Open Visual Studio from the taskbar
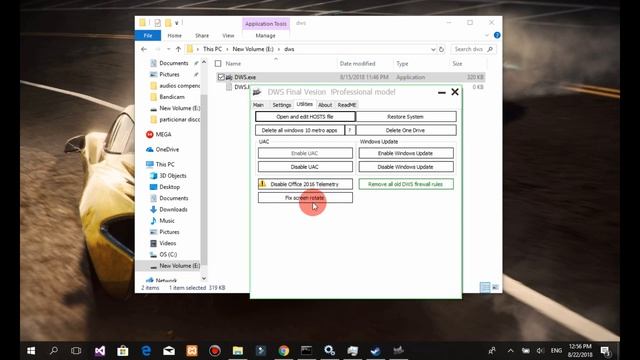Screen dimensions: 640x360 pyautogui.click(x=100, y=351)
